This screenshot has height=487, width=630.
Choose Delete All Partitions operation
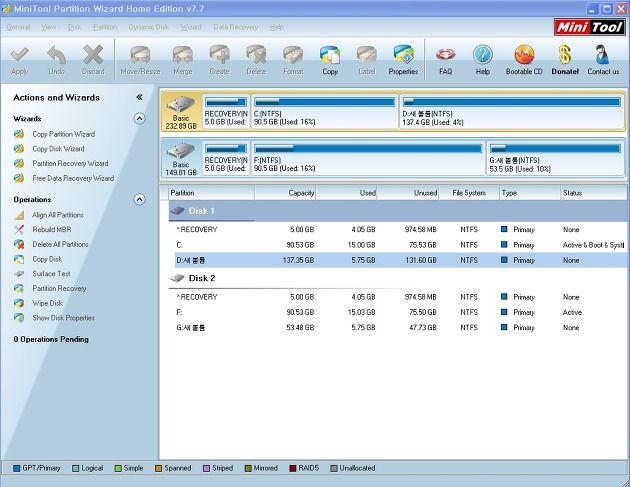[60, 244]
